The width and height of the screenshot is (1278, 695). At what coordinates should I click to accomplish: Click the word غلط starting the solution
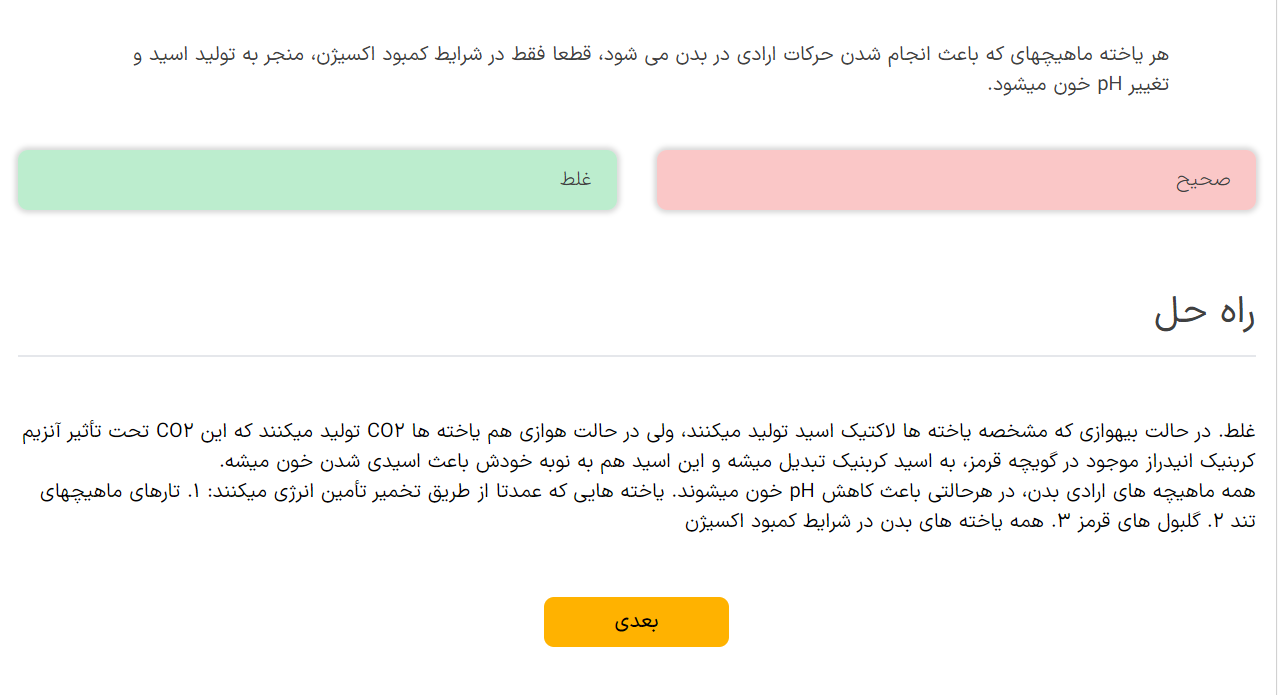[x=1236, y=432]
